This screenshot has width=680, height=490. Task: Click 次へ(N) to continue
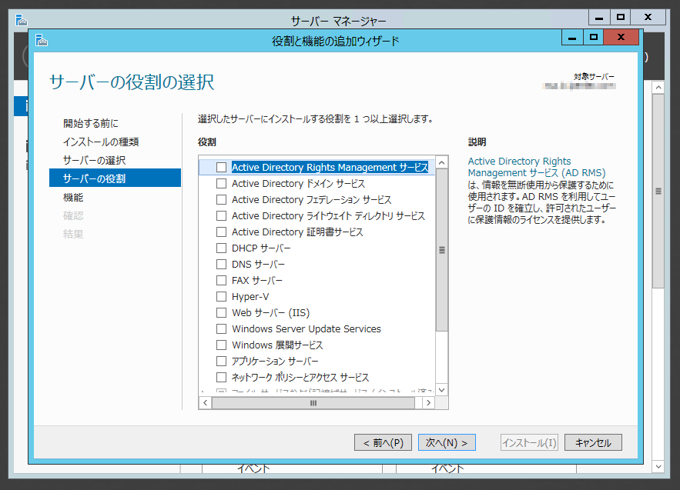pos(447,443)
